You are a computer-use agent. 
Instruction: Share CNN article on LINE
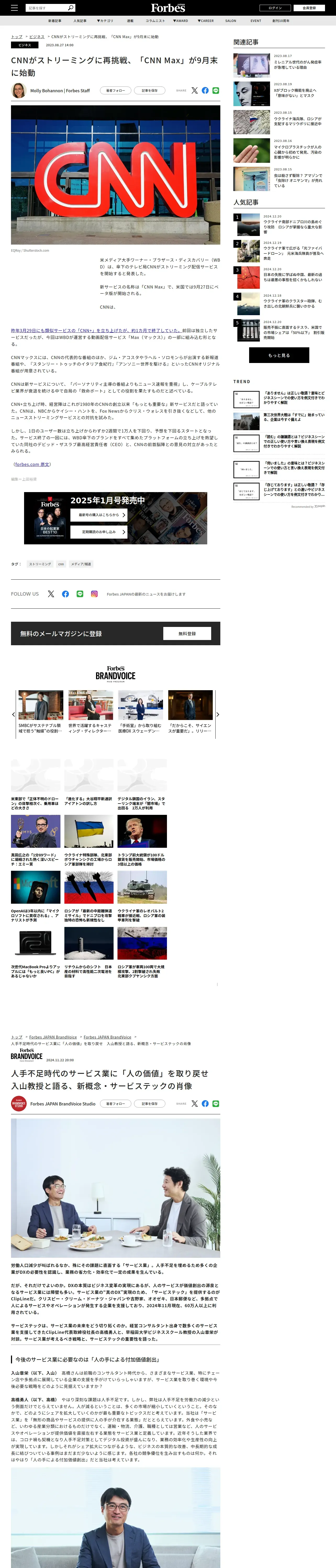pos(216,90)
